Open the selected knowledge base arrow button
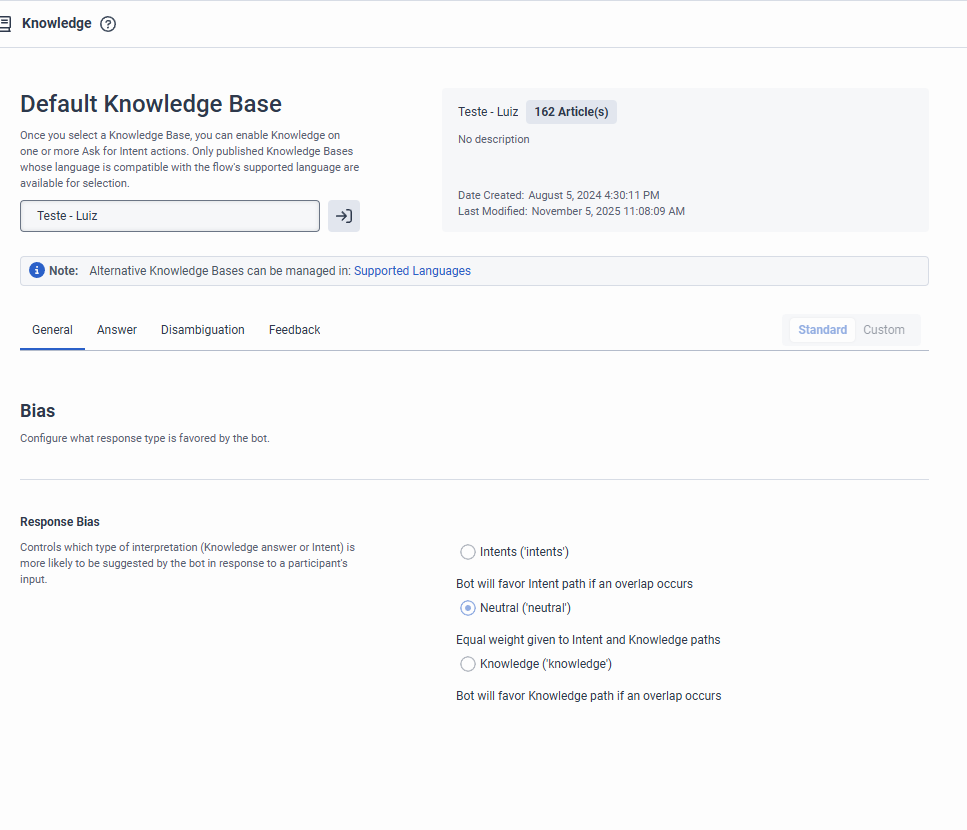 click(344, 216)
